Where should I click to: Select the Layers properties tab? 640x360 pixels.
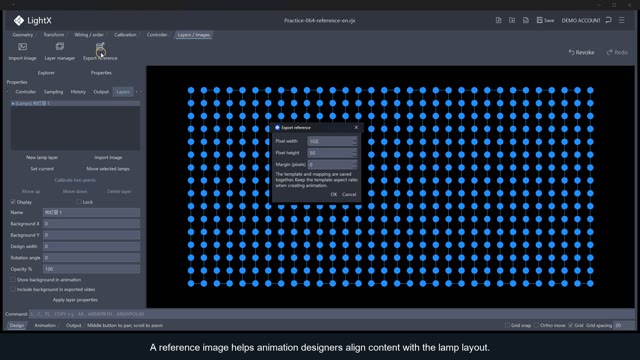[x=123, y=92]
